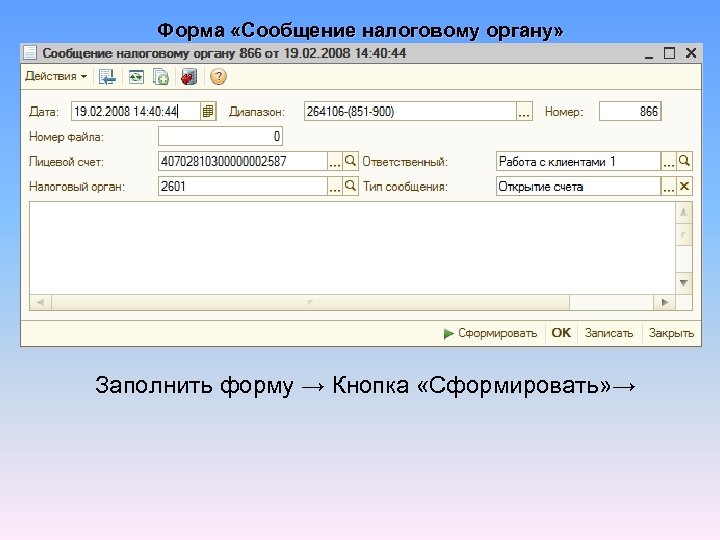The height and width of the screenshot is (540, 720).
Task: Click the navigate-back list toolbar icon
Action: (x=107, y=77)
